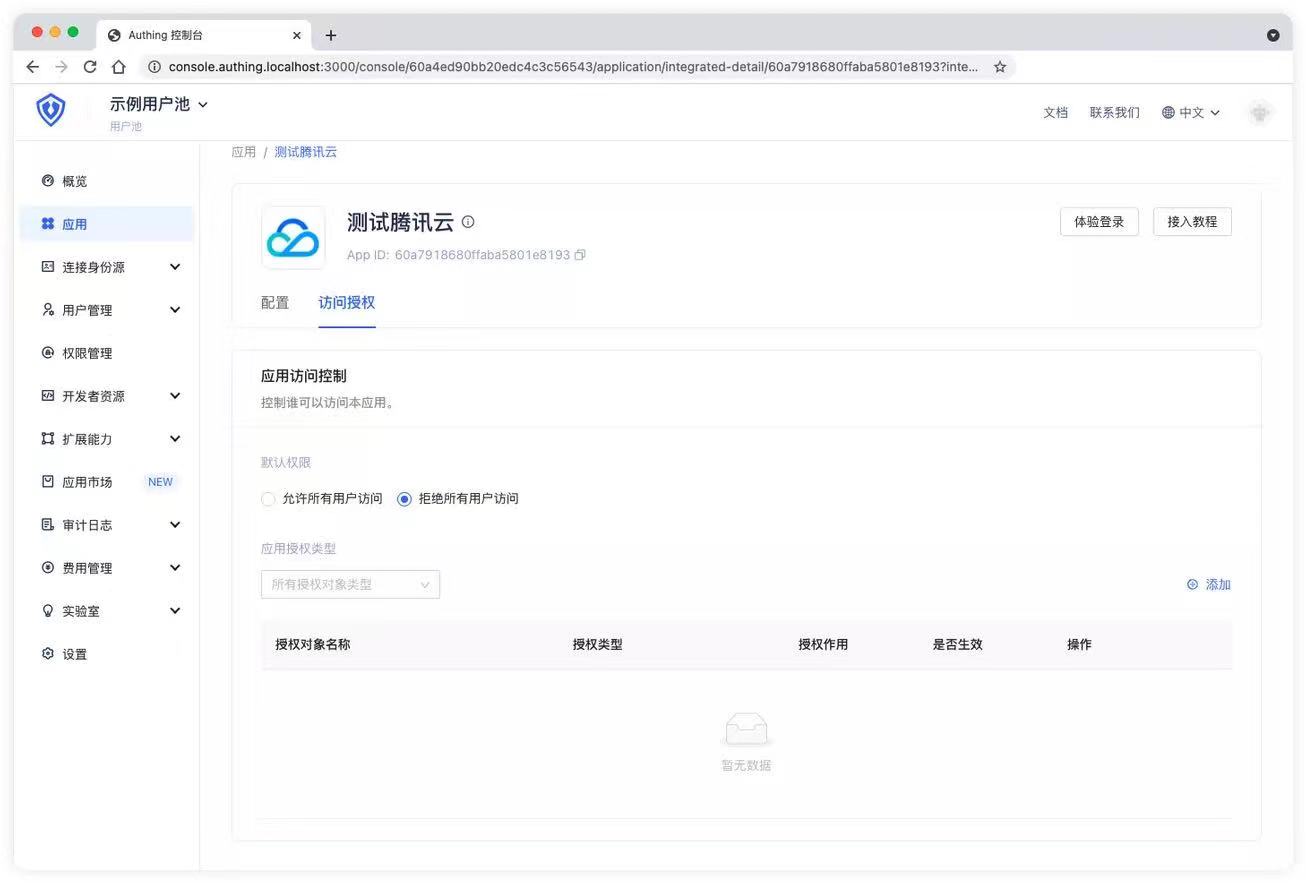The width and height of the screenshot is (1306, 883).
Task: Expand the 扩展能力 menu chevron
Action: point(175,439)
